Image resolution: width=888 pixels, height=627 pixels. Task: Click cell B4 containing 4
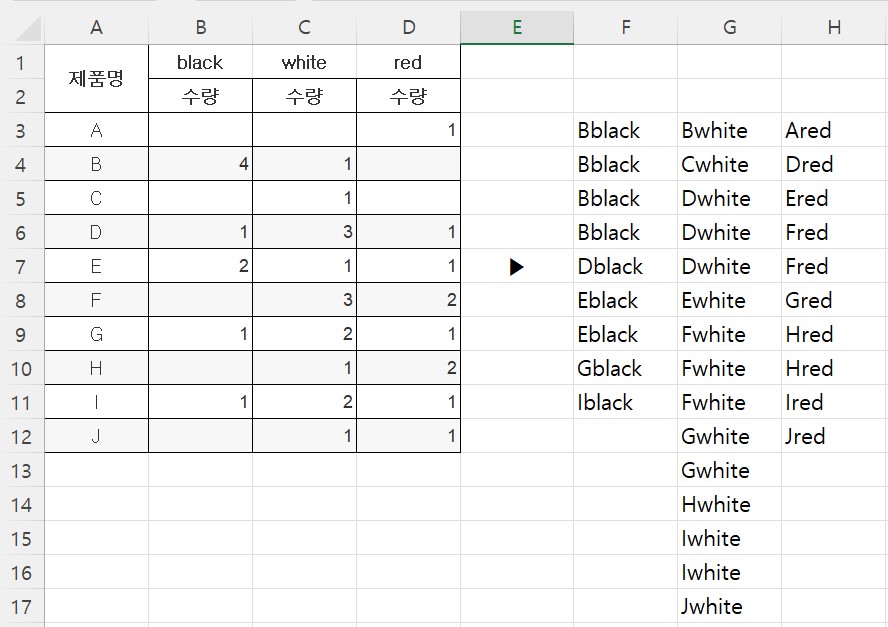(200, 164)
